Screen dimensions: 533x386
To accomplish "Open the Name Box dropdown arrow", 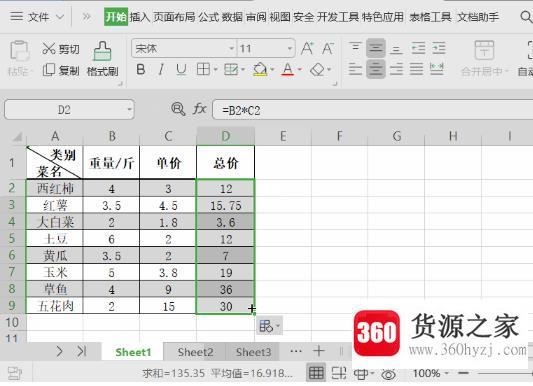I will 129,109.
